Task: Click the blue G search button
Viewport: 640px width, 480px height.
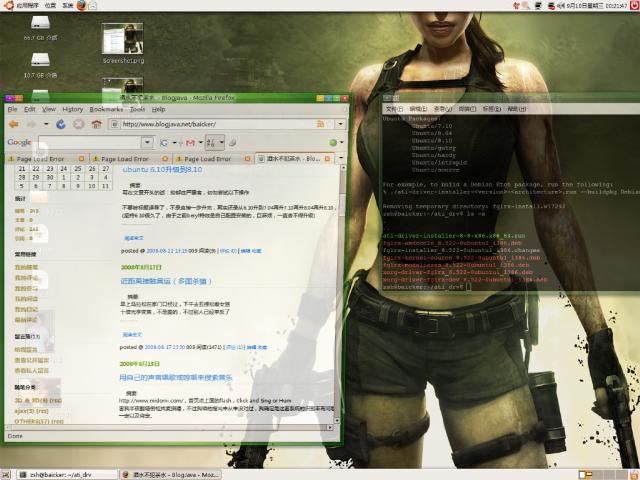Action: pos(164,142)
